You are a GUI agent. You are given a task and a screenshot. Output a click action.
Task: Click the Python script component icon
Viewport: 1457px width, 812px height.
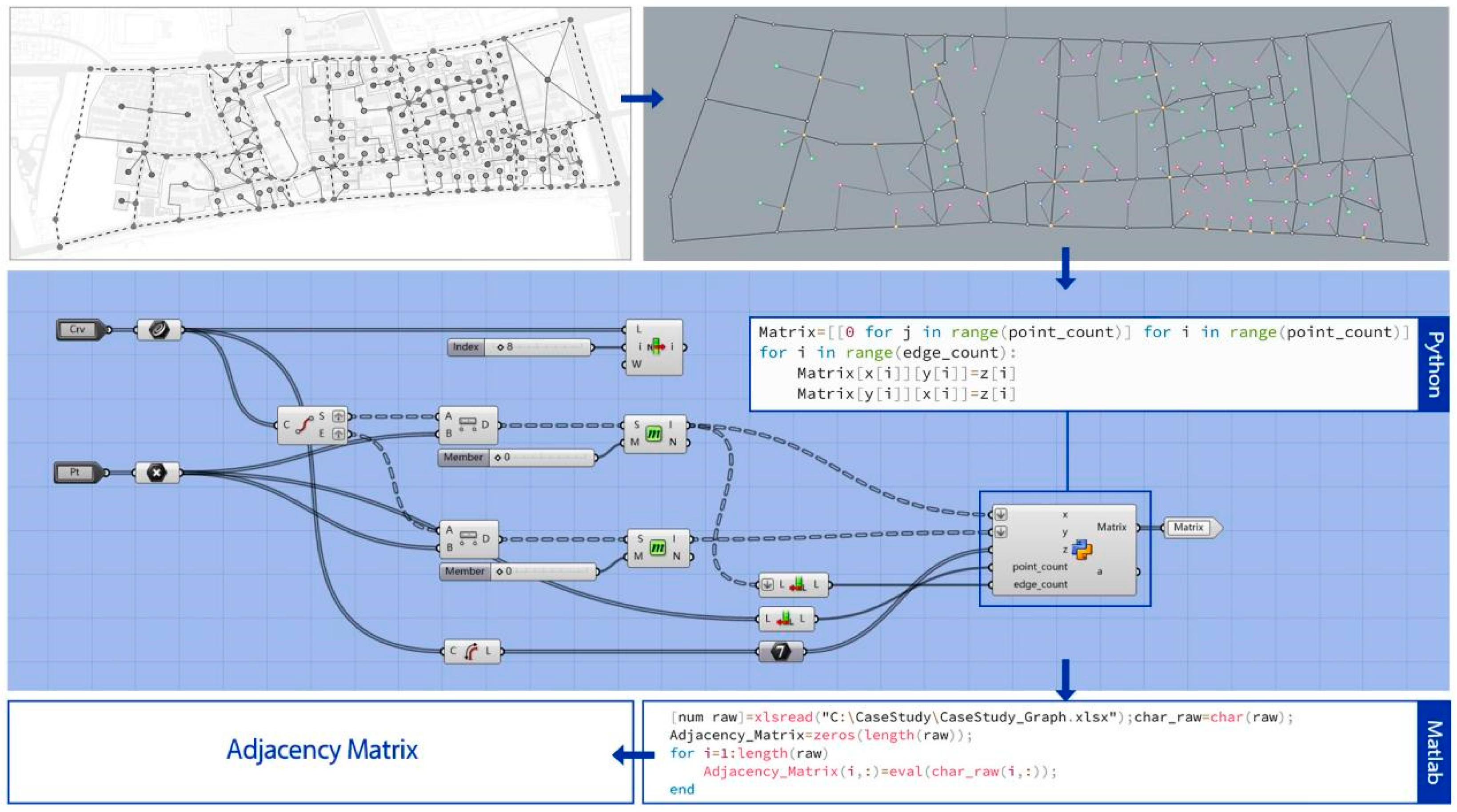click(x=1082, y=549)
